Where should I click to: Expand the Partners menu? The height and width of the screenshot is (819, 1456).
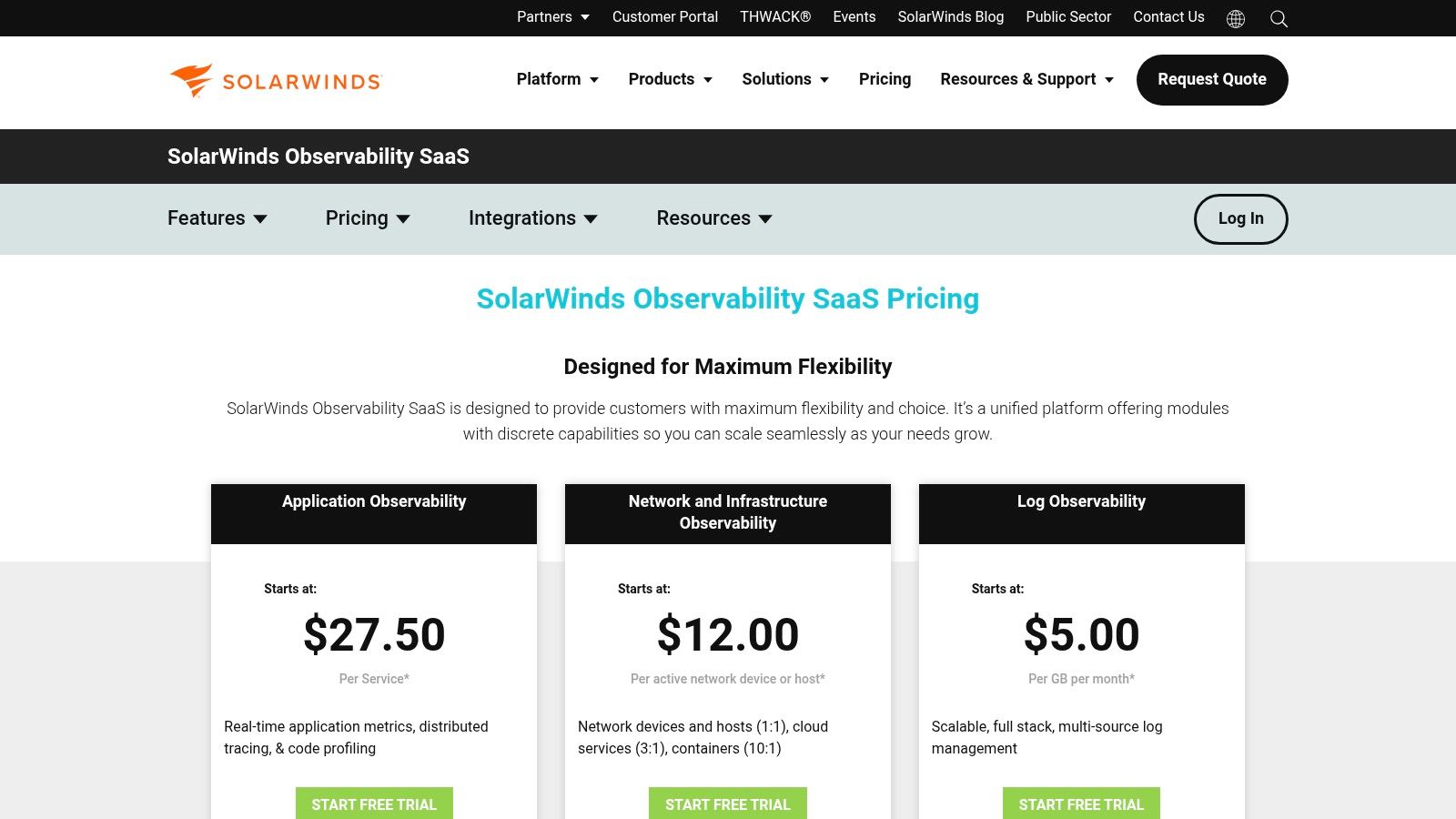click(551, 17)
